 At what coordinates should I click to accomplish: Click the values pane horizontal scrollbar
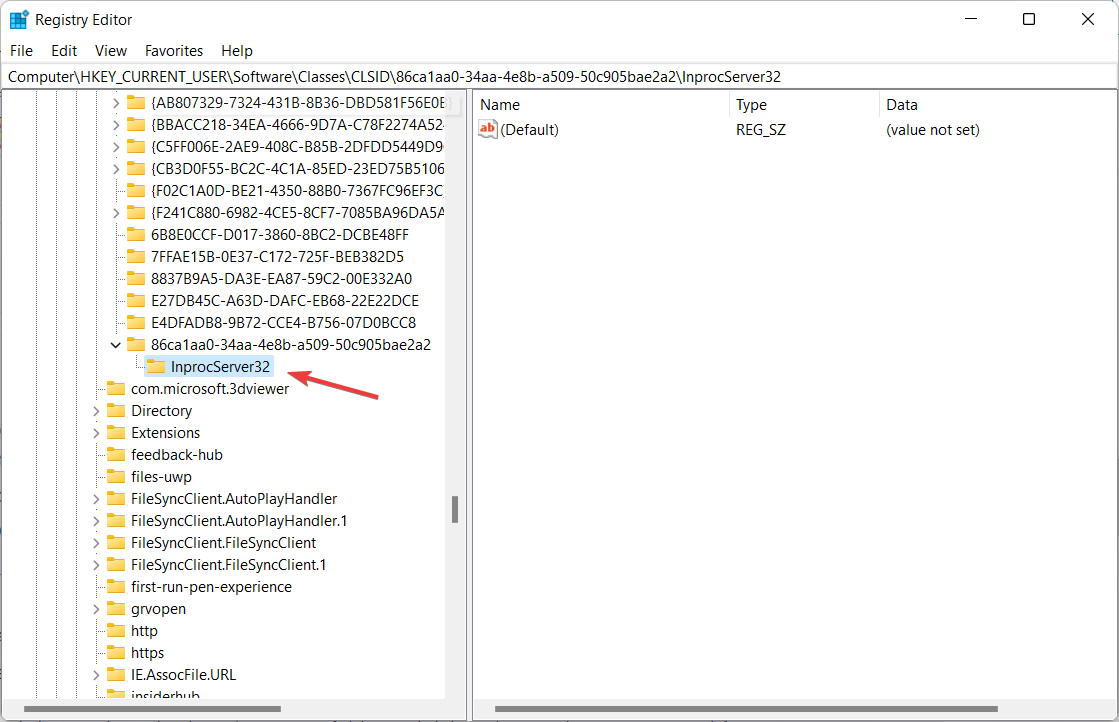point(746,709)
